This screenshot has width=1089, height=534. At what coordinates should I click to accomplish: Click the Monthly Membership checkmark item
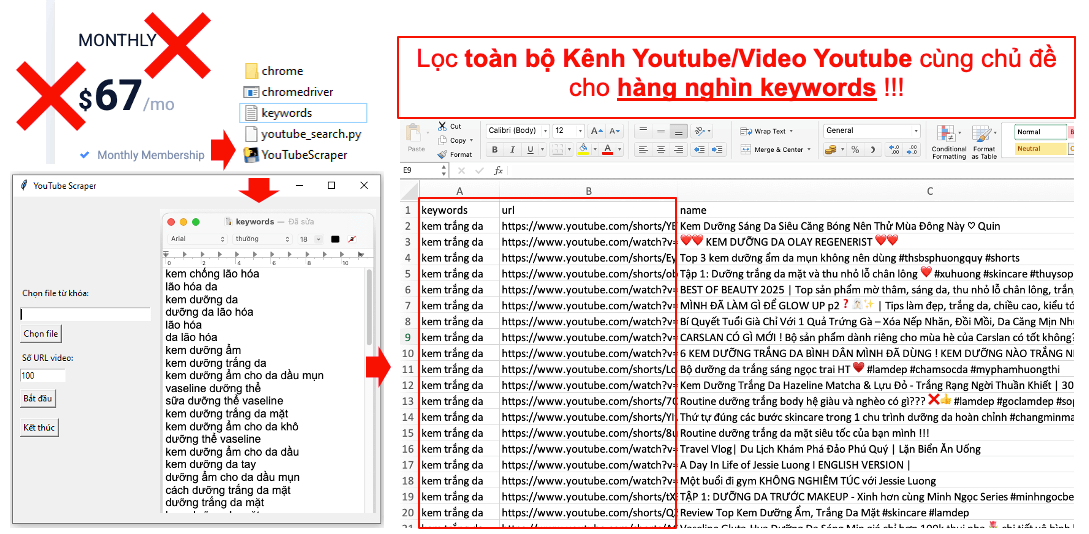click(x=142, y=155)
